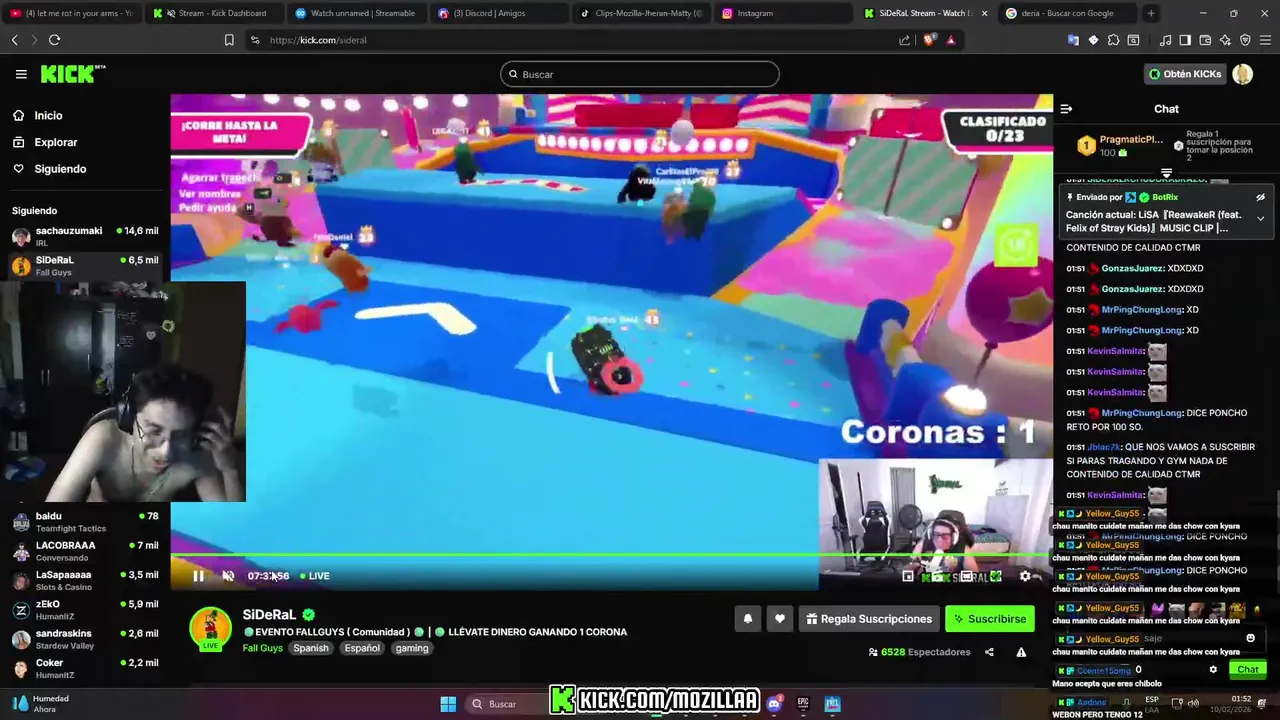The image size is (1280, 720).
Task: Open the user profile avatar menu
Action: pyautogui.click(x=1243, y=74)
